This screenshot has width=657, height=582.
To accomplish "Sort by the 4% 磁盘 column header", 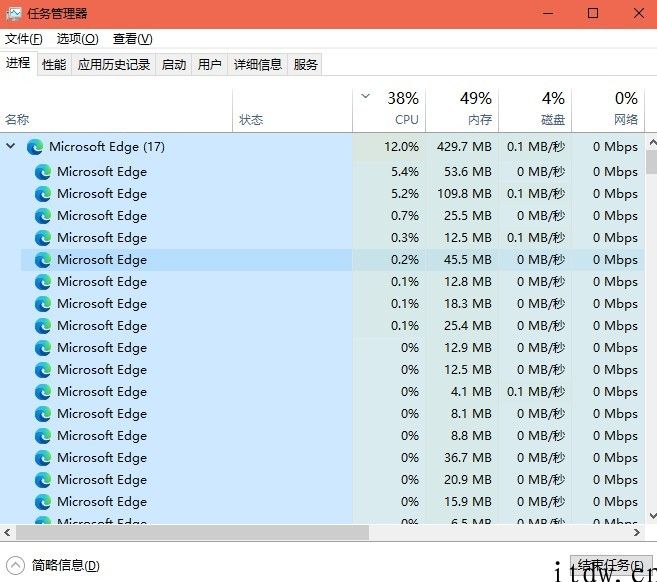I will [535, 111].
